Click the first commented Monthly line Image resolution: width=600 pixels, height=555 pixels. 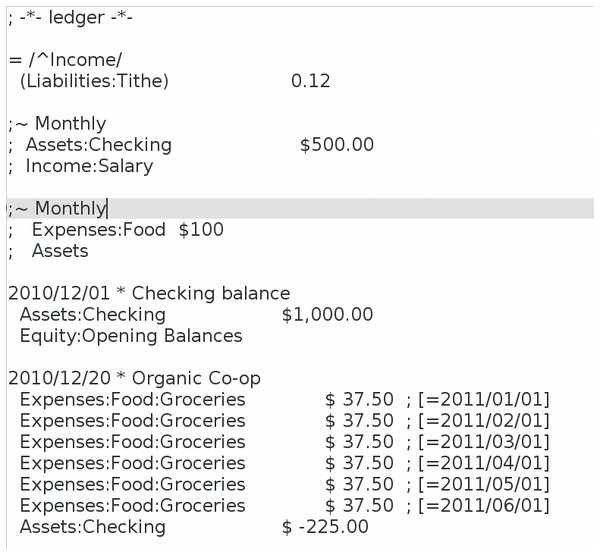coord(57,124)
